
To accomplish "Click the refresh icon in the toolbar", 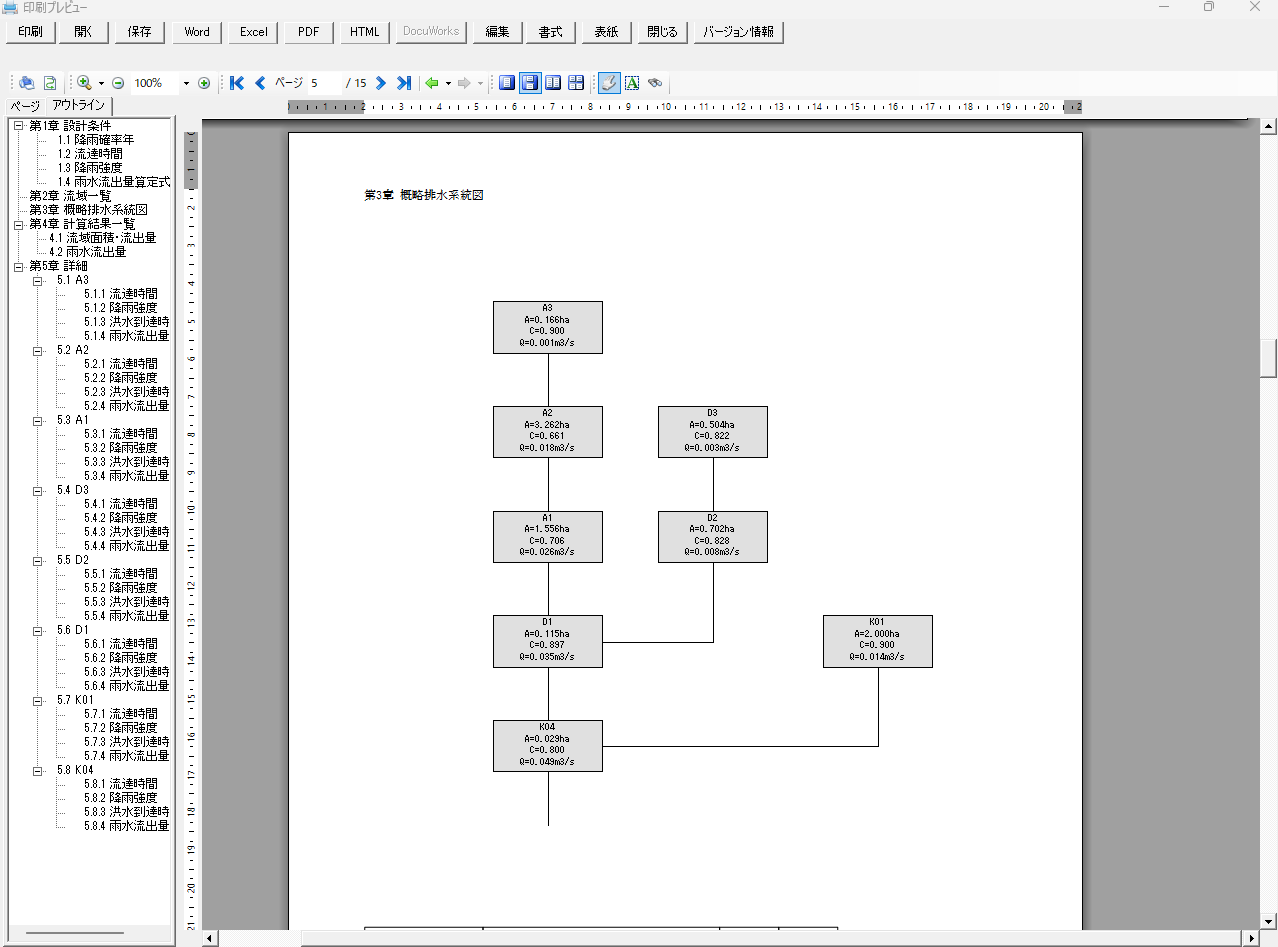I will tap(49, 83).
